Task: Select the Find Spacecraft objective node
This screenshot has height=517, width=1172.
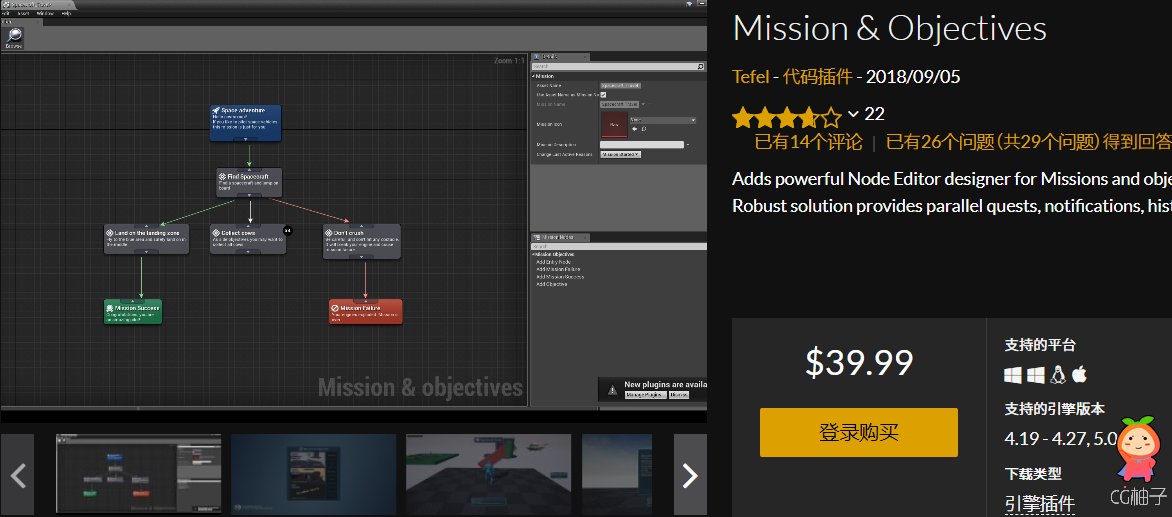Action: point(250,182)
